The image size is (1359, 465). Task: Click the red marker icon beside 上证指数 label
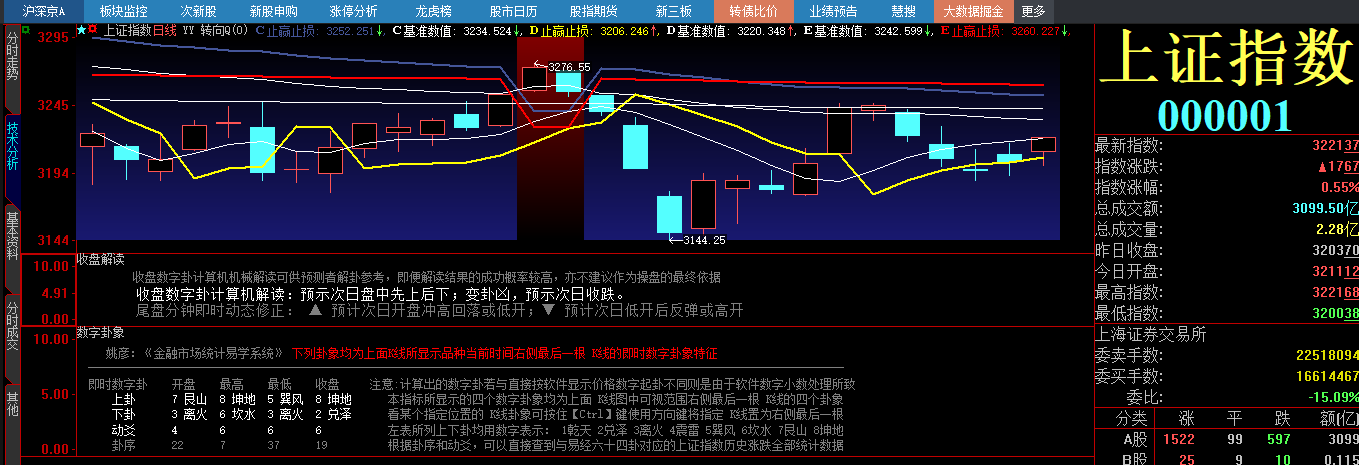click(x=93, y=30)
